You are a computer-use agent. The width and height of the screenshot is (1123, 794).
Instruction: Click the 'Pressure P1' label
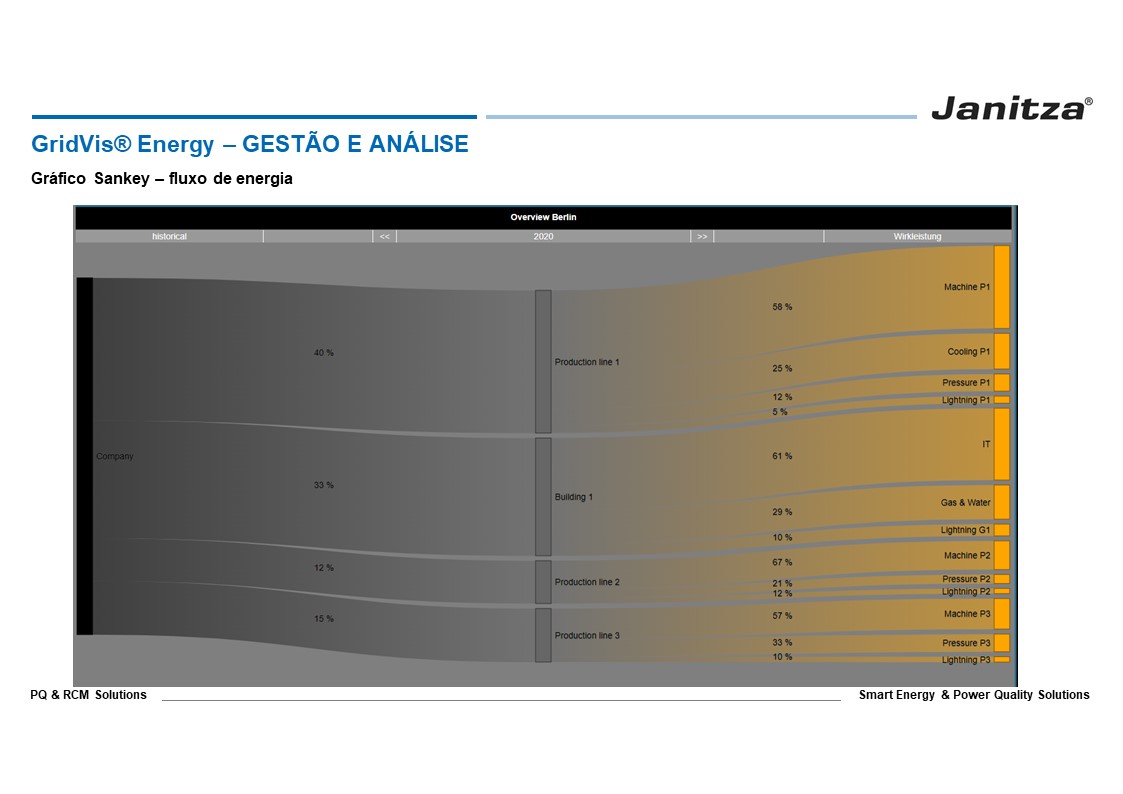click(x=966, y=382)
